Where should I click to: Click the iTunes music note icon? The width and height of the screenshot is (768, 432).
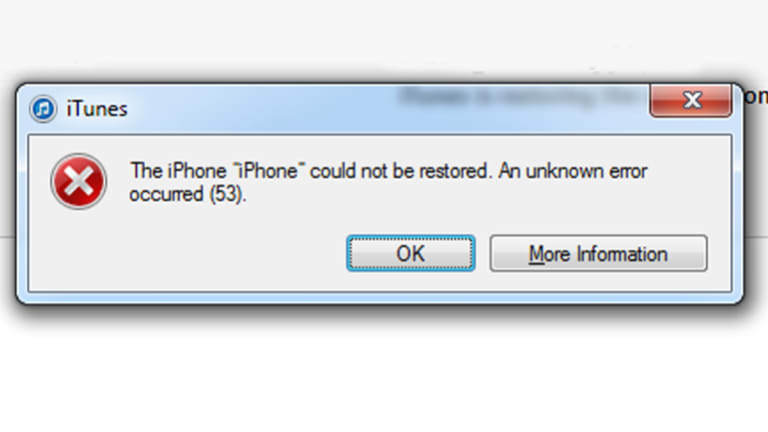click(43, 109)
